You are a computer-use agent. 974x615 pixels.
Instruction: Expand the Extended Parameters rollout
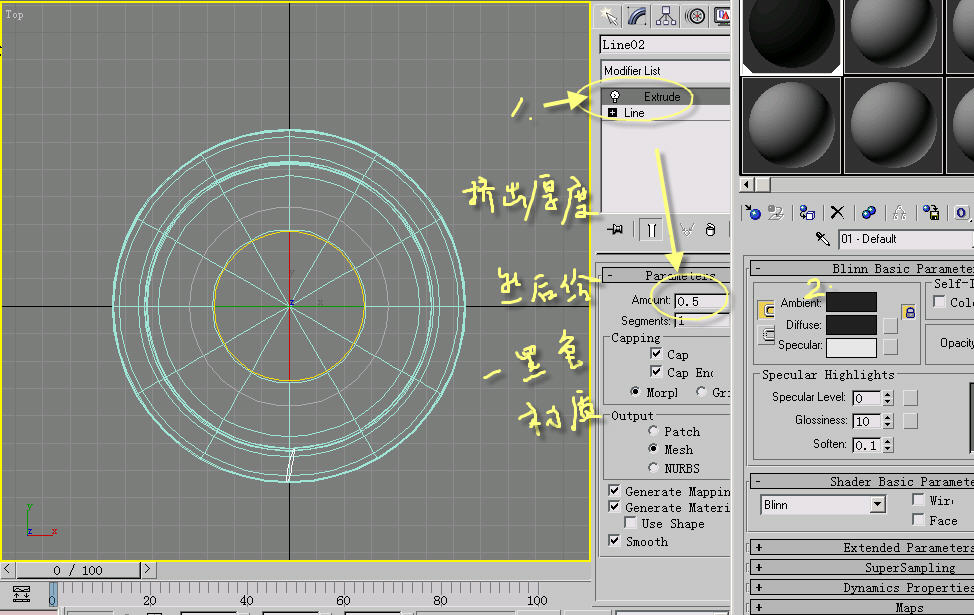click(x=862, y=547)
